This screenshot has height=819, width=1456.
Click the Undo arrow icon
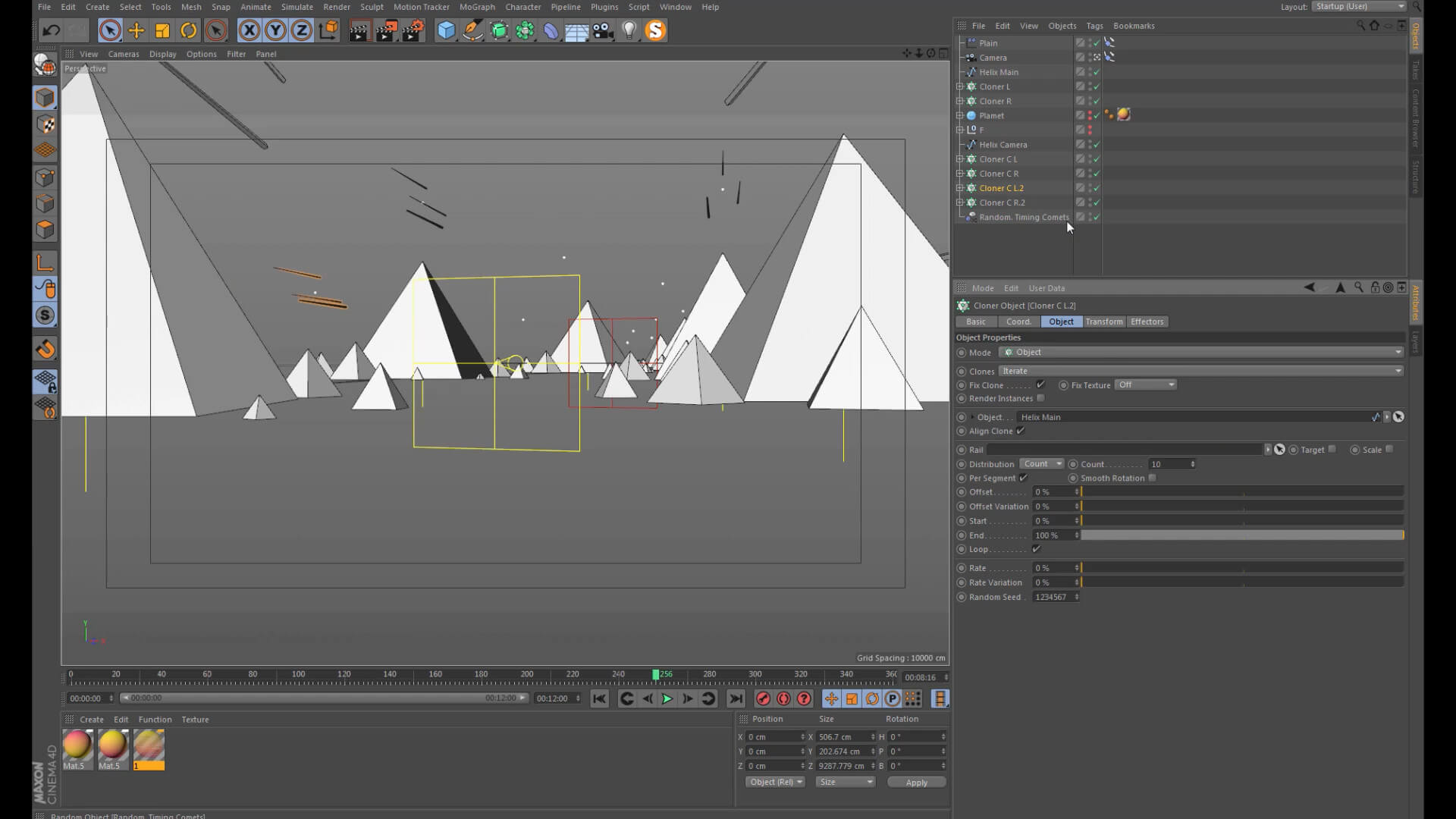pos(51,30)
